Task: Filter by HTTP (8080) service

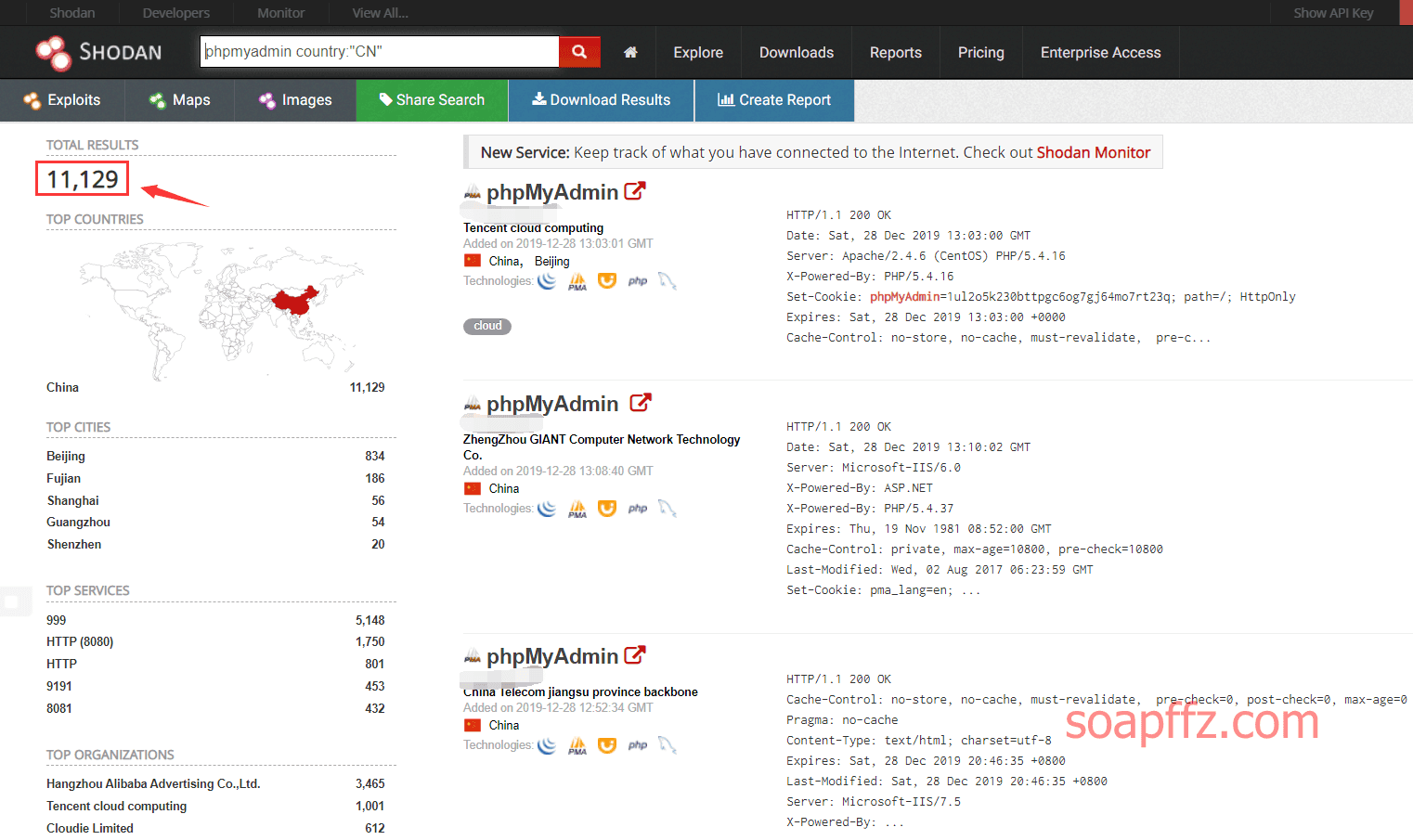Action: (80, 641)
